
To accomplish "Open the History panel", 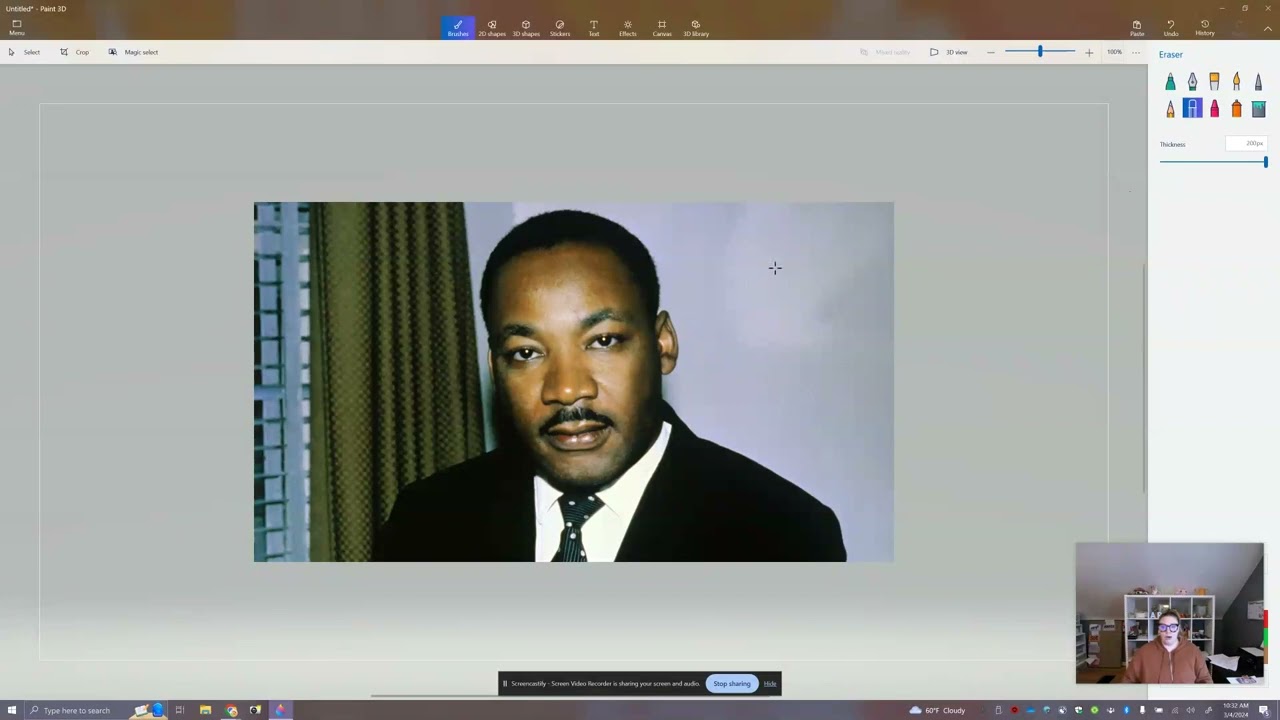I will [1205, 28].
